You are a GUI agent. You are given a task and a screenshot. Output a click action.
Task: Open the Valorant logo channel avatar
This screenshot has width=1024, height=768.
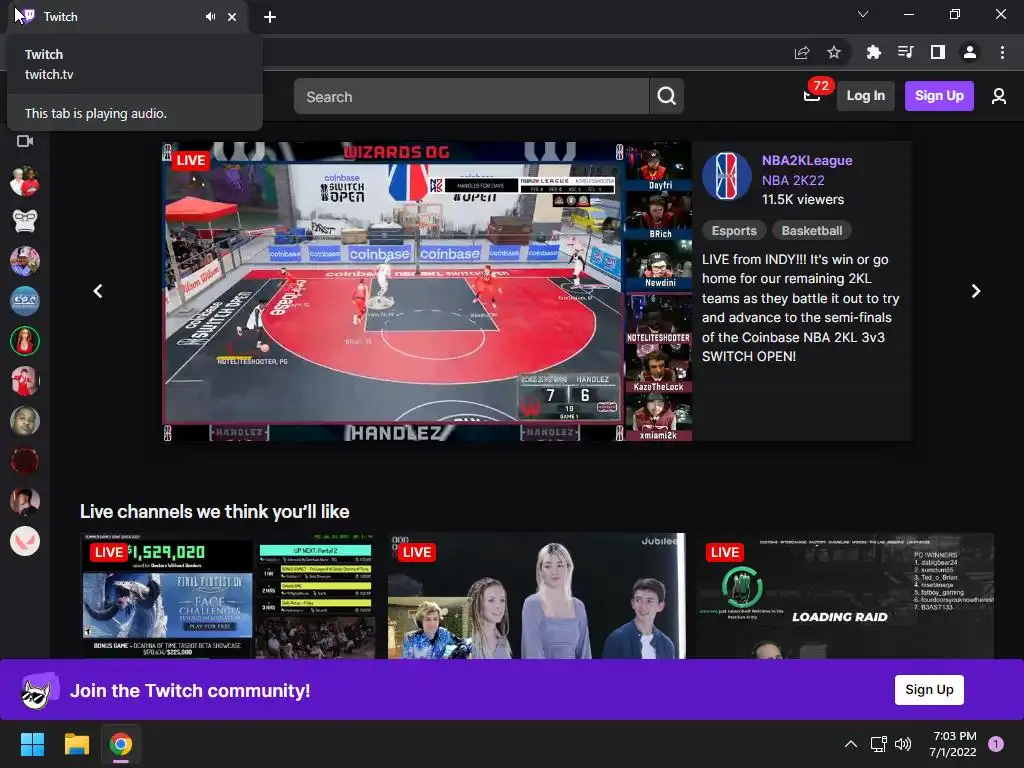(x=25, y=541)
